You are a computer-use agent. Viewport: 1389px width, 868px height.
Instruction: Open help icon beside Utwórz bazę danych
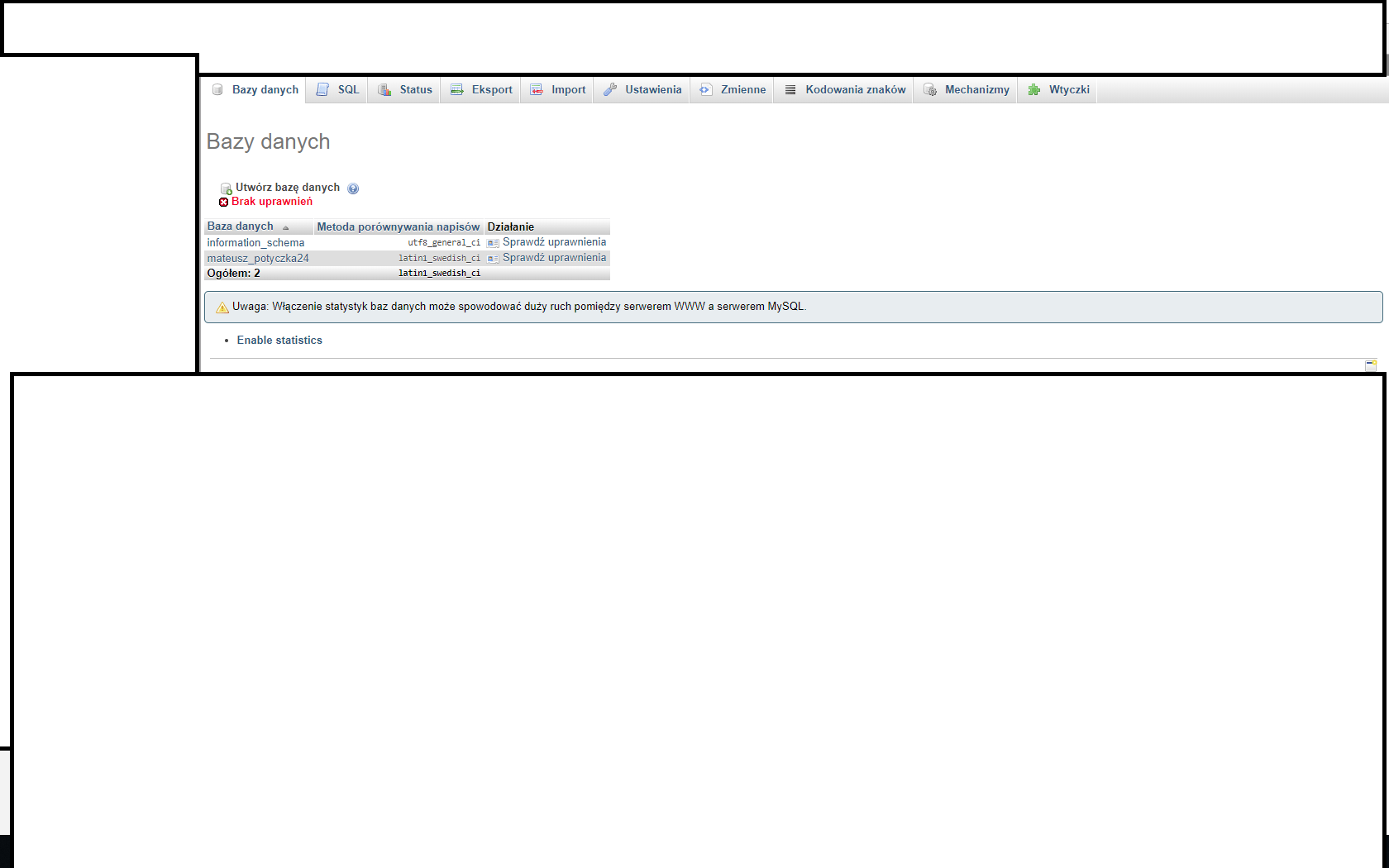tap(353, 188)
